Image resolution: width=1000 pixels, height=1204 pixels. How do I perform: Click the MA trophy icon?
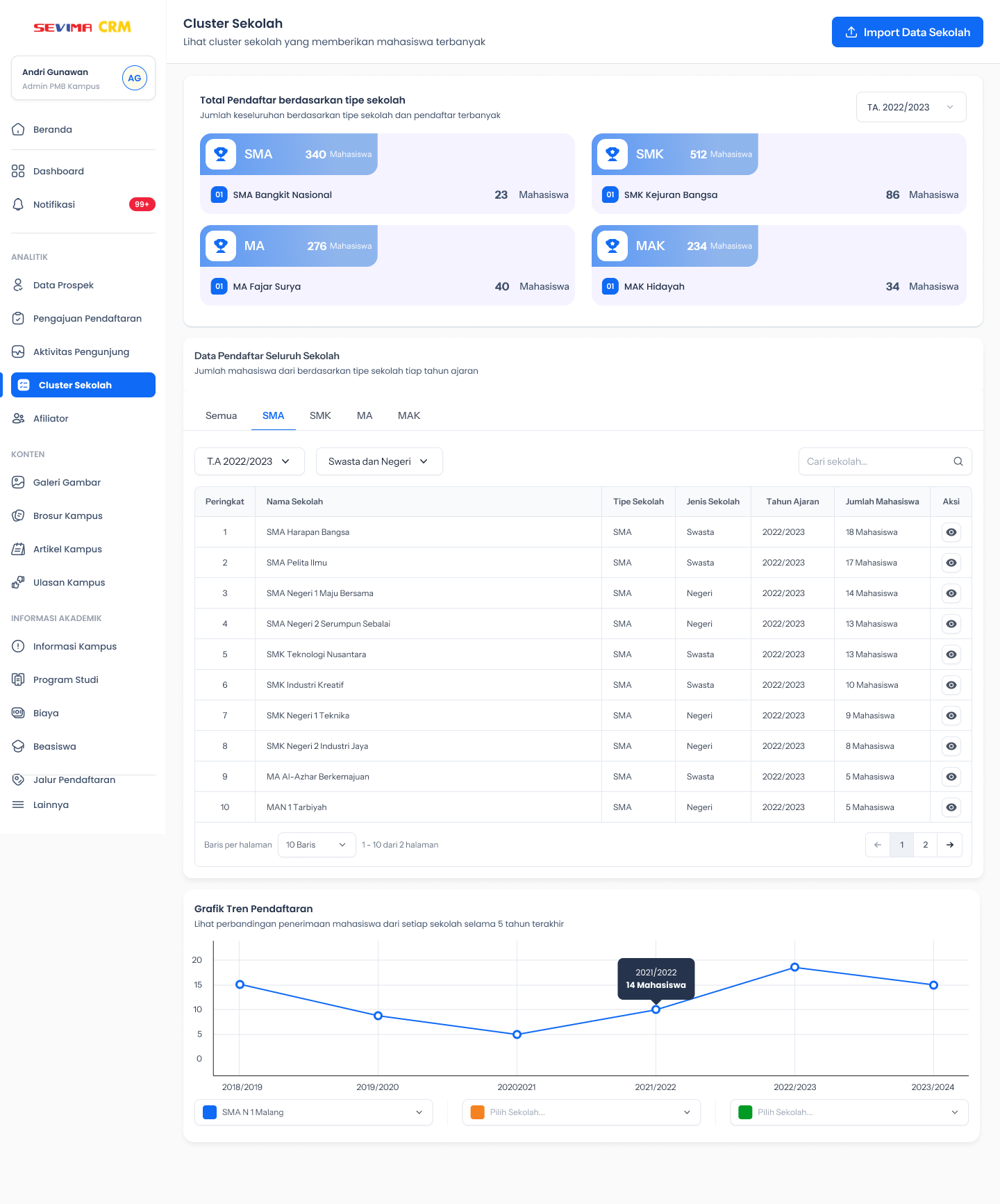[x=221, y=246]
